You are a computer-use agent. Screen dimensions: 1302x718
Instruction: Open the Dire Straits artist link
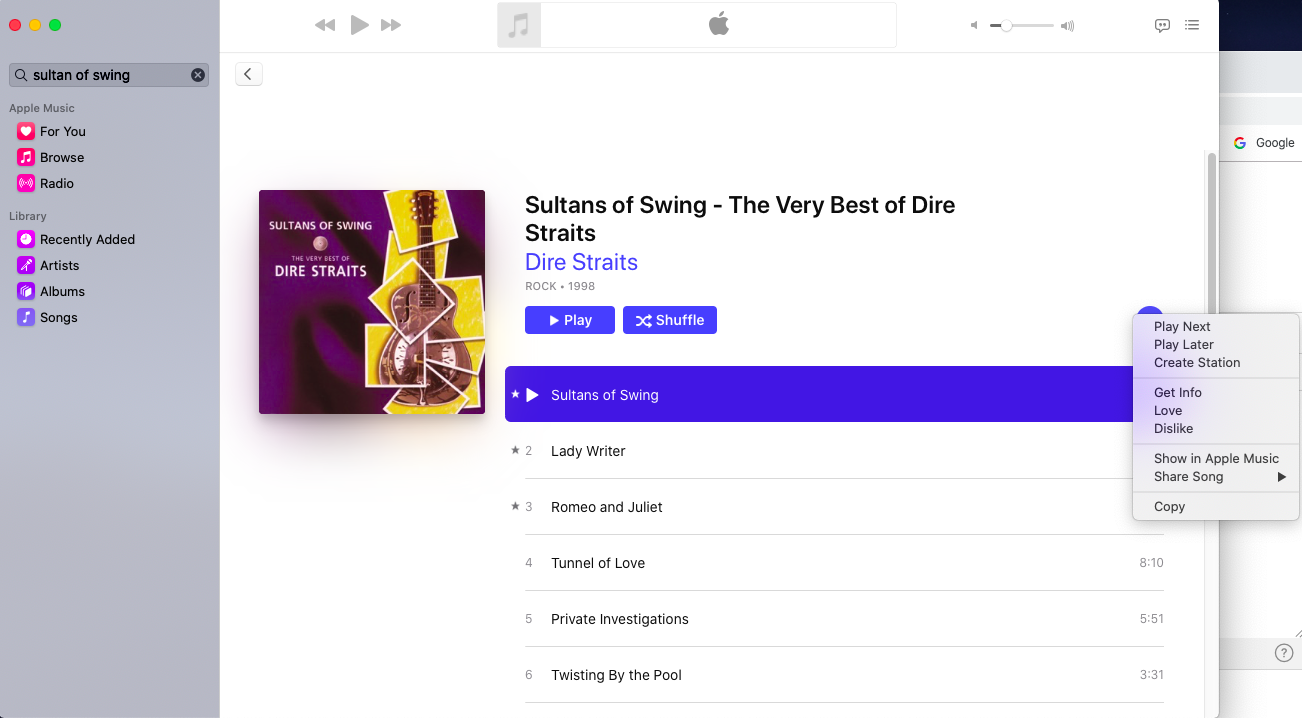(581, 262)
